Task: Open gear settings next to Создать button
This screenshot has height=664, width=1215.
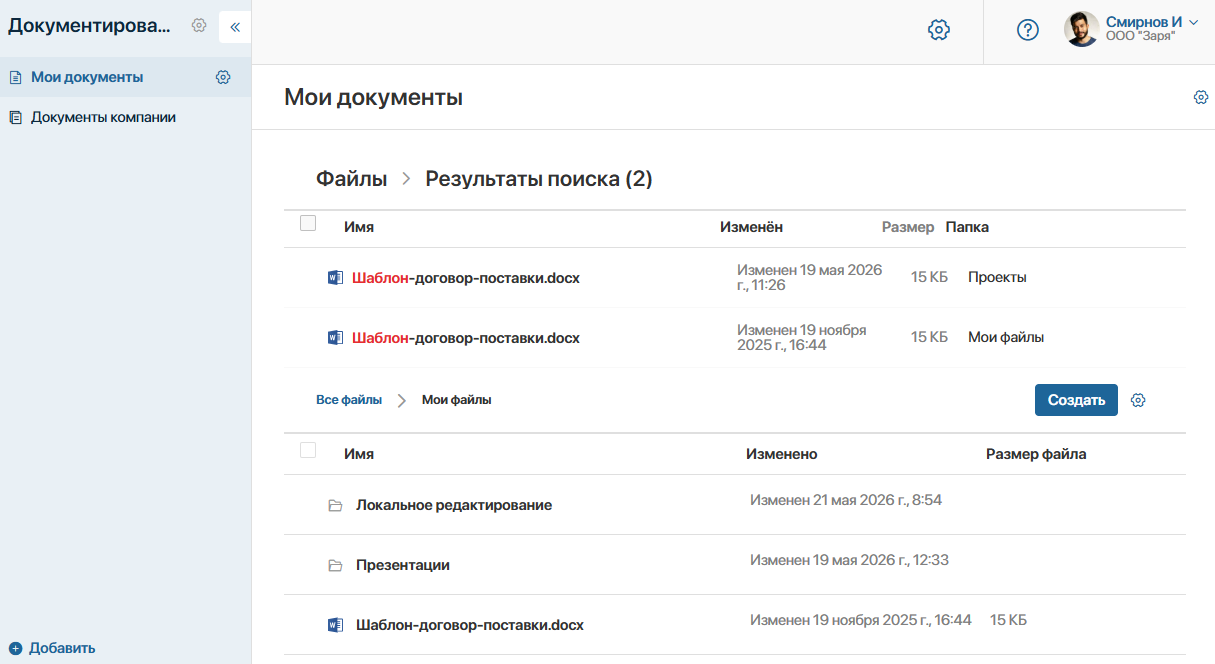Action: [x=1138, y=400]
